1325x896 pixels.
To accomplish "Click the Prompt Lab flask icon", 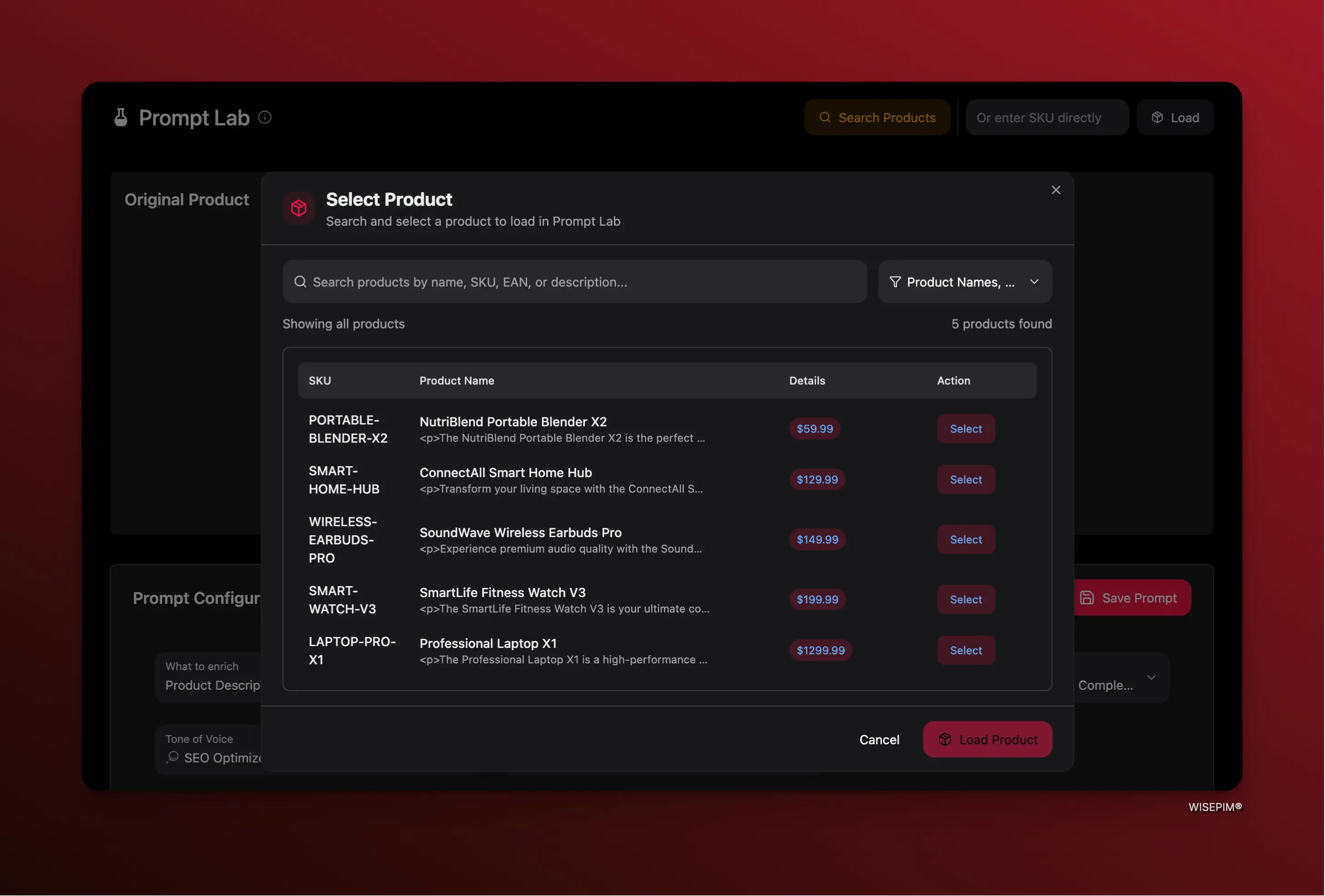I will pyautogui.click(x=120, y=117).
